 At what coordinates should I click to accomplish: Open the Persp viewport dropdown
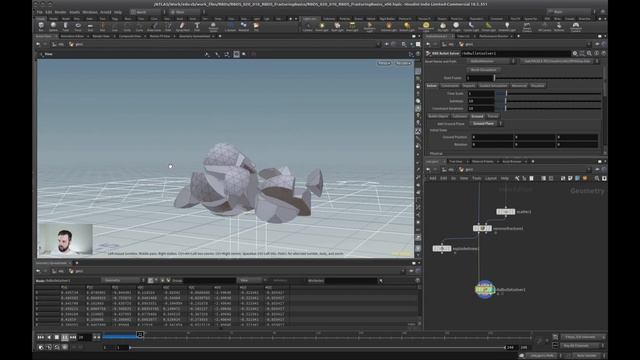coord(384,63)
